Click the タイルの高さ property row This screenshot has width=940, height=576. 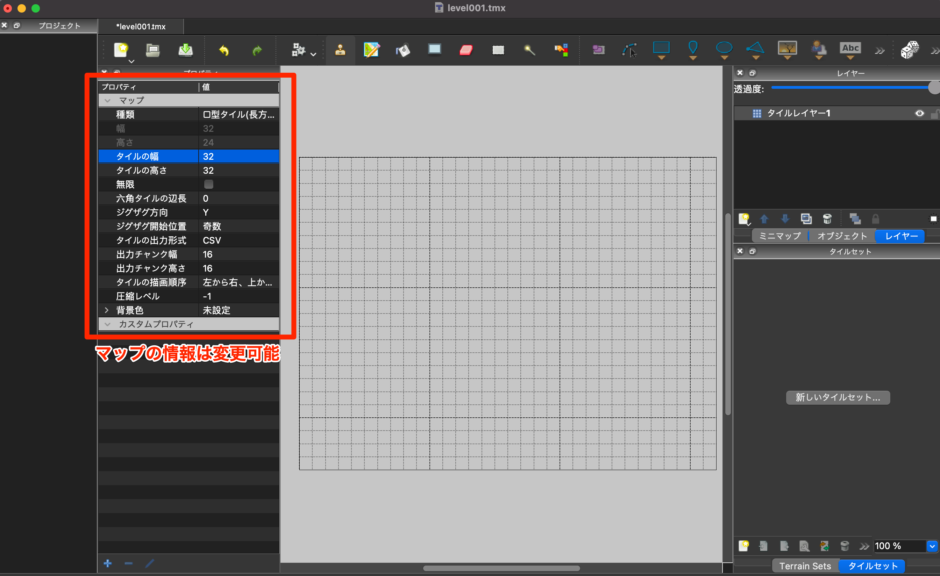(x=189, y=171)
